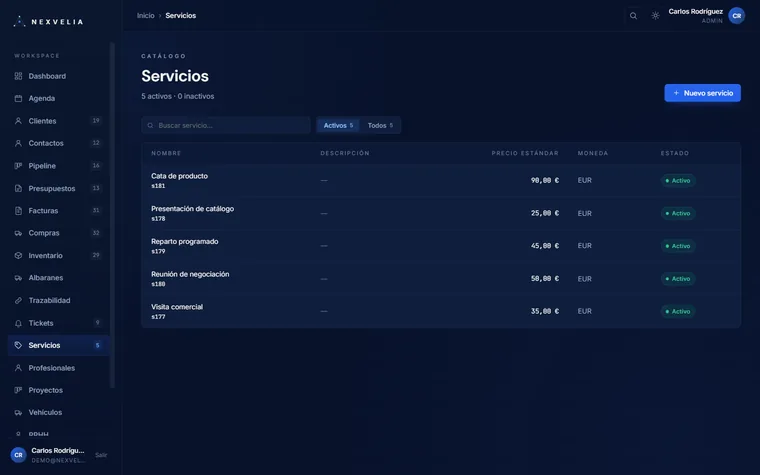Click the Servicios tag icon
Image resolution: width=760 pixels, height=475 pixels.
[x=18, y=345]
